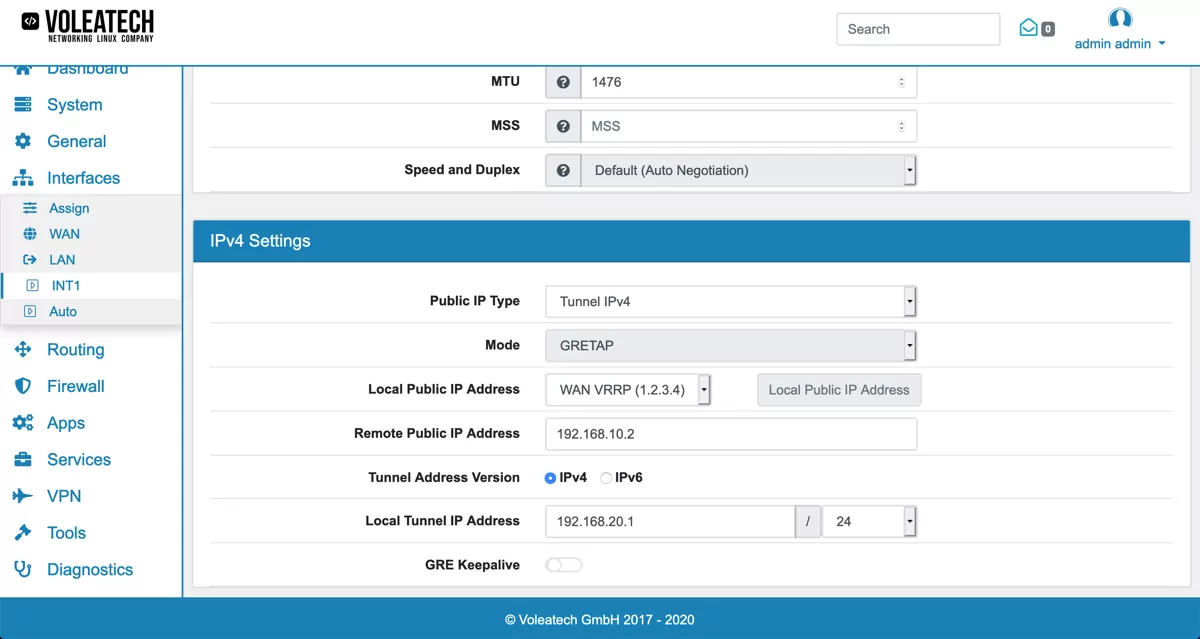Open the MTU help question mark icon
1200x639 pixels.
tap(563, 82)
